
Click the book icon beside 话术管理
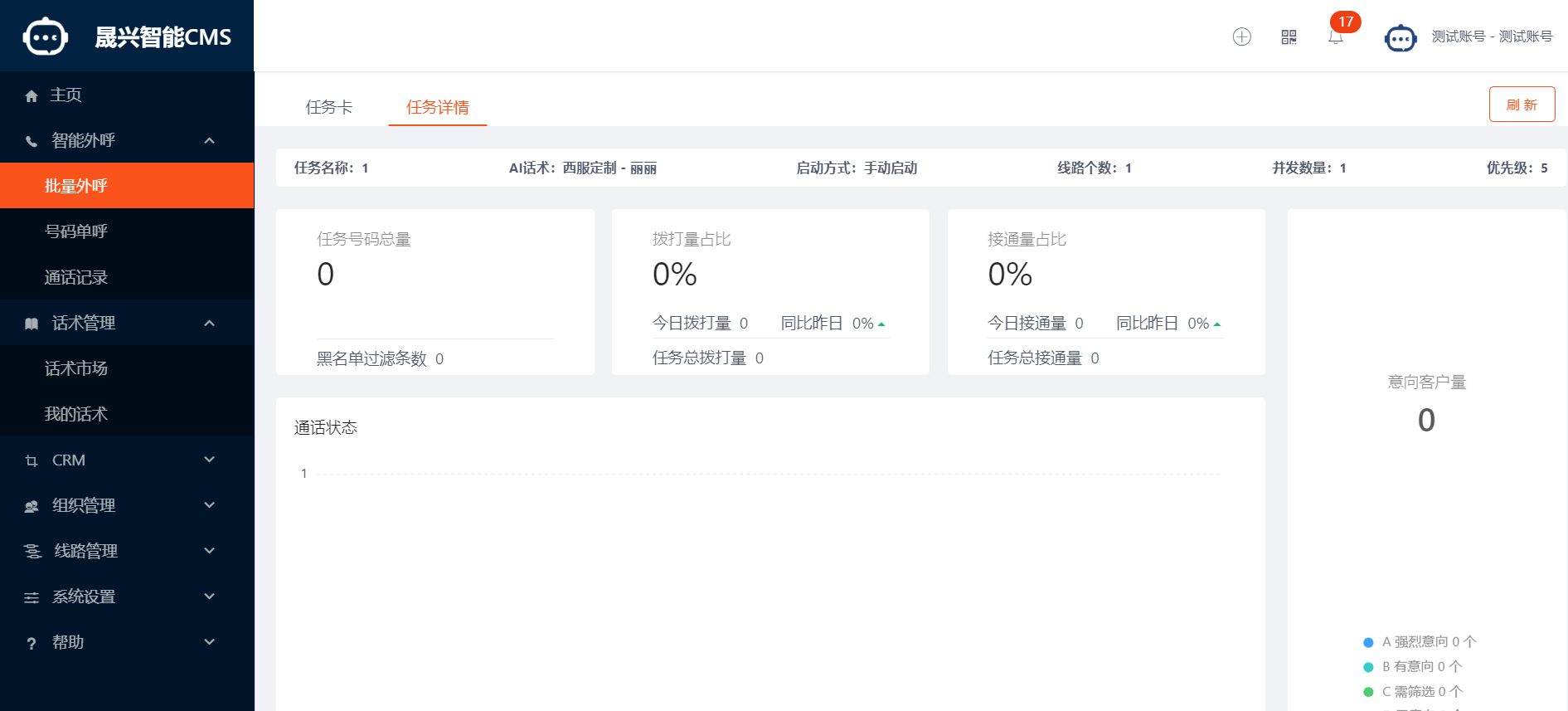(x=32, y=324)
